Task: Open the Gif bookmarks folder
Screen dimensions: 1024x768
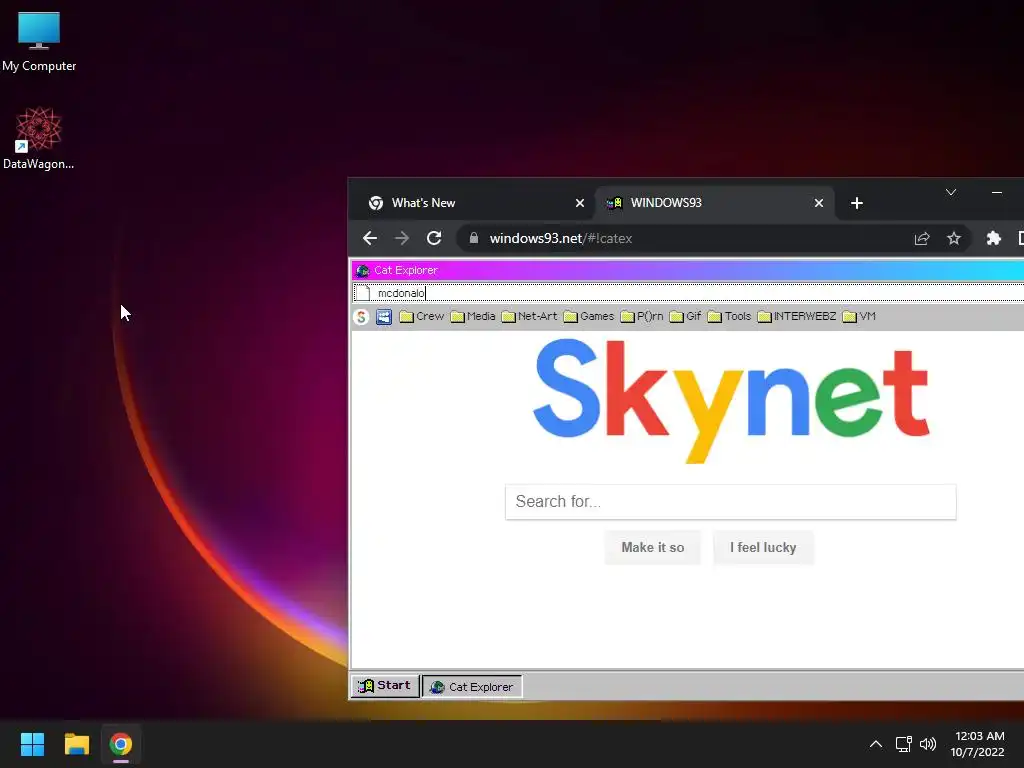Action: 686,317
